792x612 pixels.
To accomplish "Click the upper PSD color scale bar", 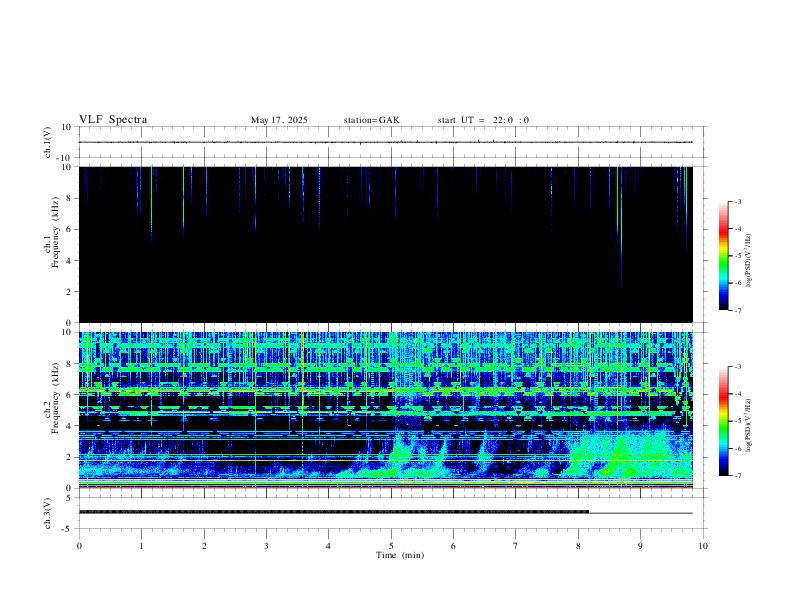I will tap(723, 256).
